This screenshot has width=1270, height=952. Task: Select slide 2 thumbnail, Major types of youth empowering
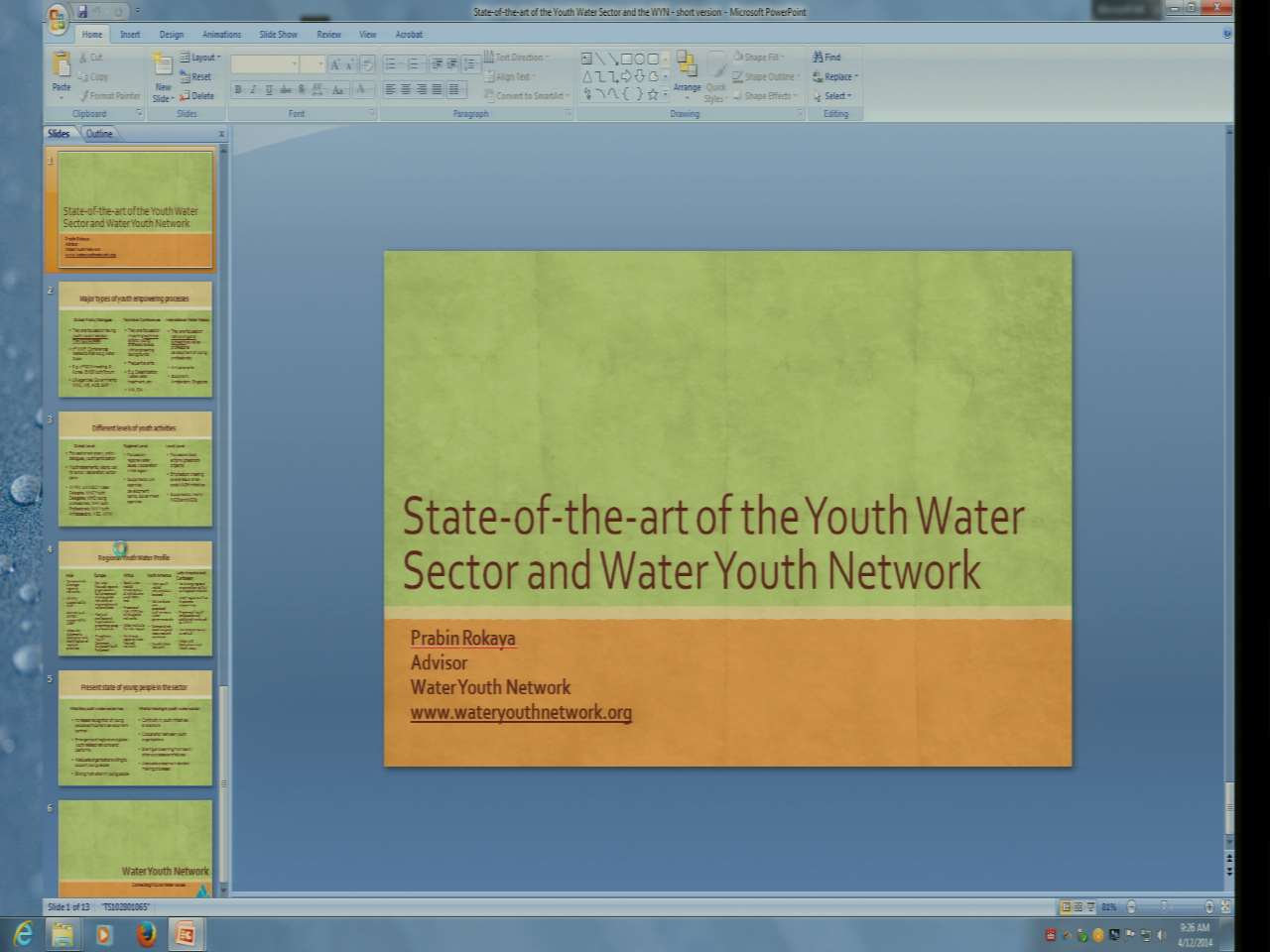point(135,339)
